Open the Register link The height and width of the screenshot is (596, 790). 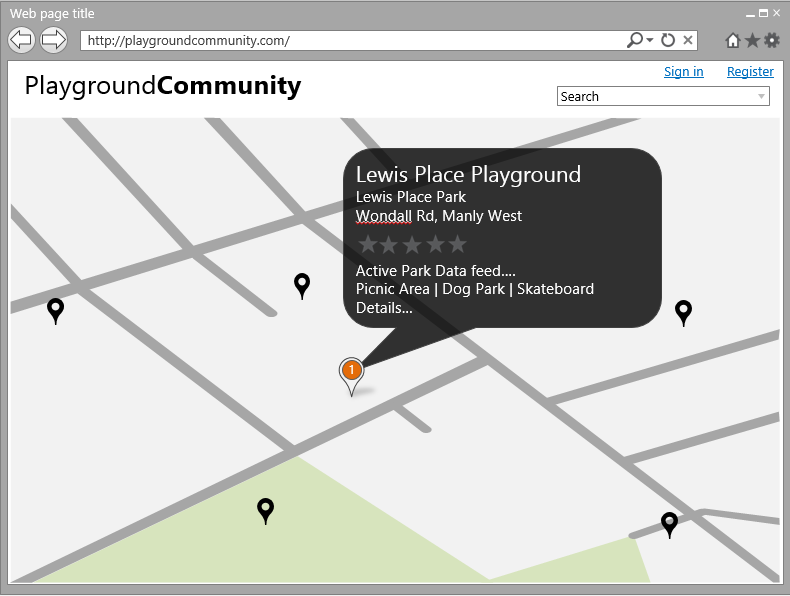click(x=750, y=71)
